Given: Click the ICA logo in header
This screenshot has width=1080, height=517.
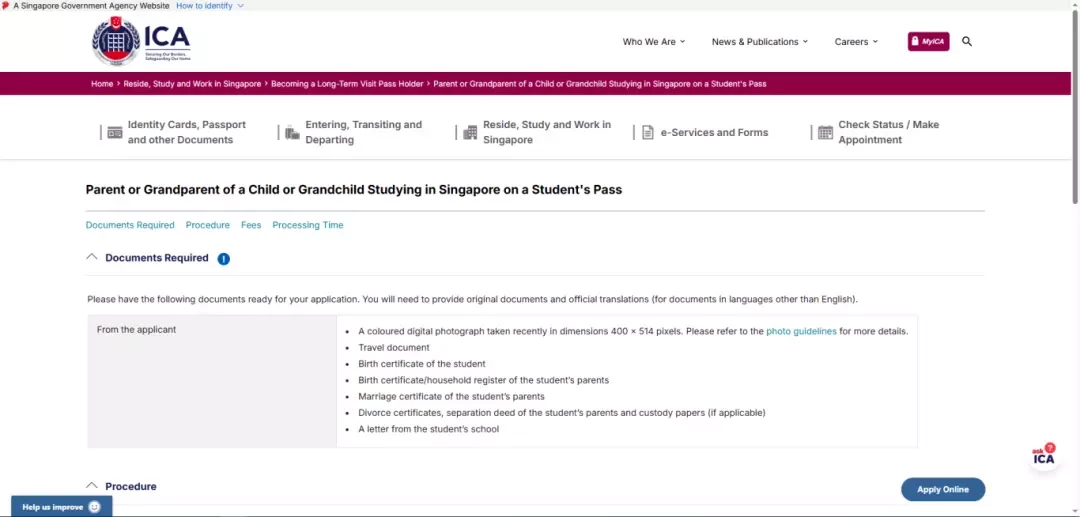Looking at the screenshot, I should 141,42.
